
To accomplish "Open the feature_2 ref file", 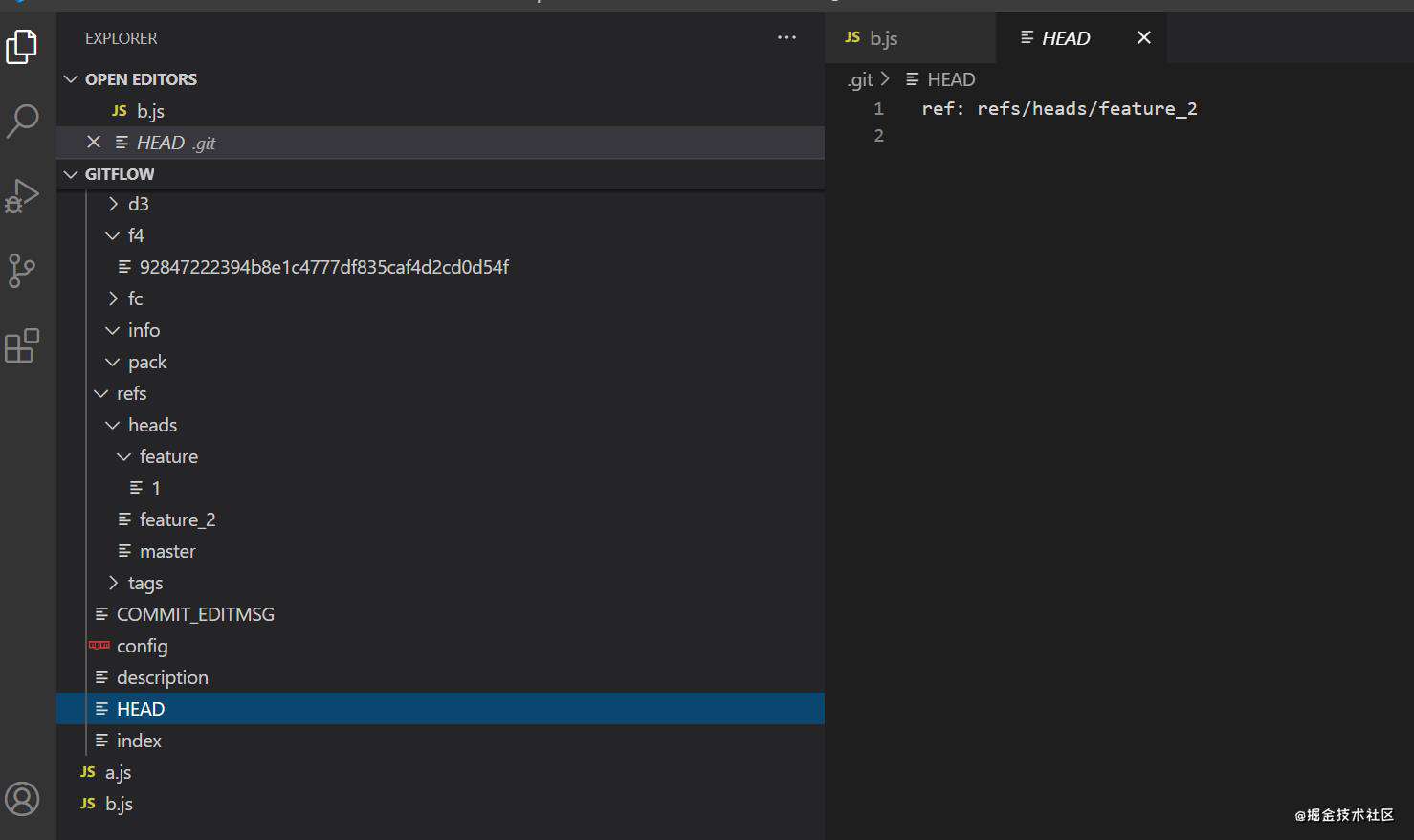I will (x=440, y=519).
